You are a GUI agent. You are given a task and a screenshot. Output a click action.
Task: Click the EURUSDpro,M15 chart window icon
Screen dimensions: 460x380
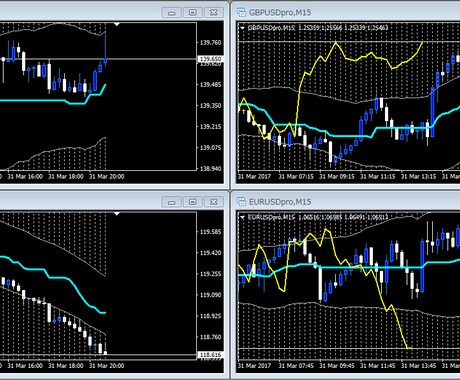tap(241, 202)
